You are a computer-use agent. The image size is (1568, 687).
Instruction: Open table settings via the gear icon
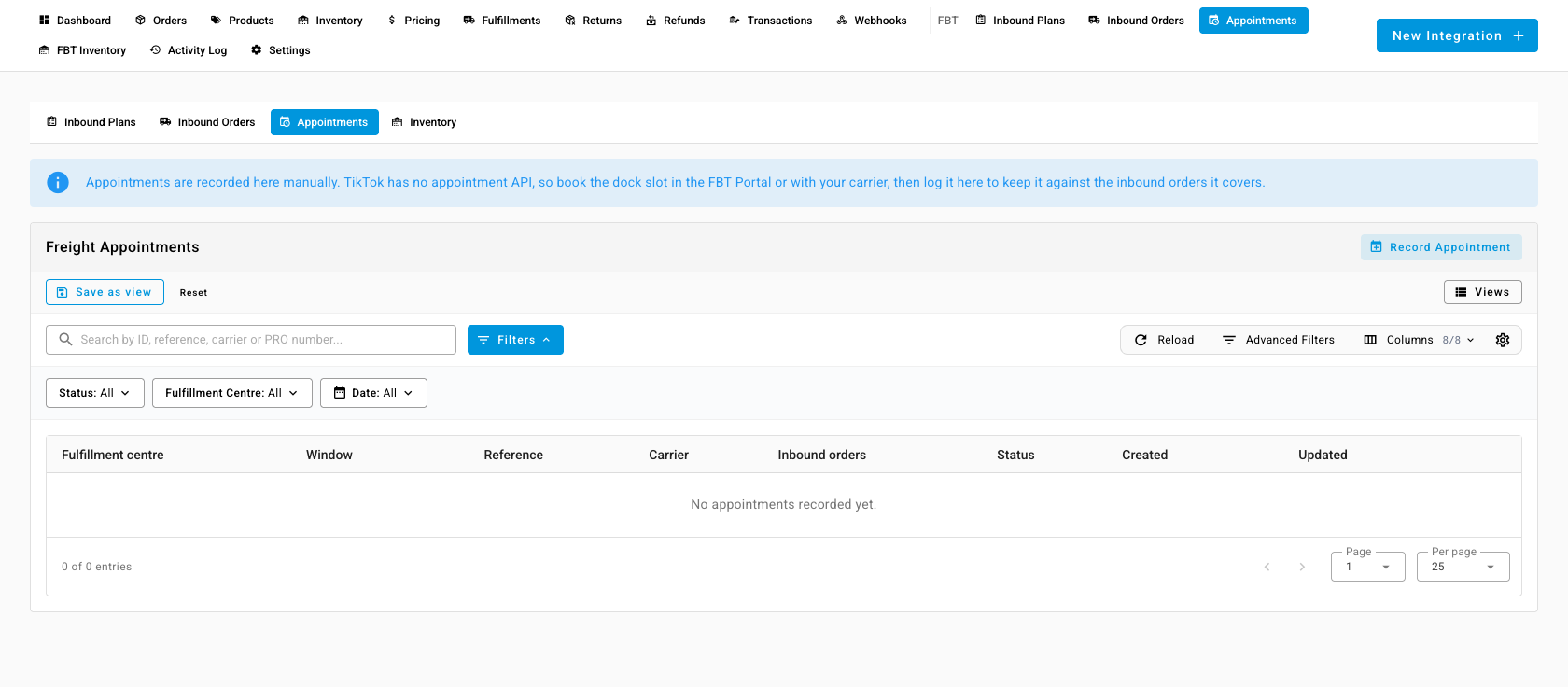pos(1503,340)
